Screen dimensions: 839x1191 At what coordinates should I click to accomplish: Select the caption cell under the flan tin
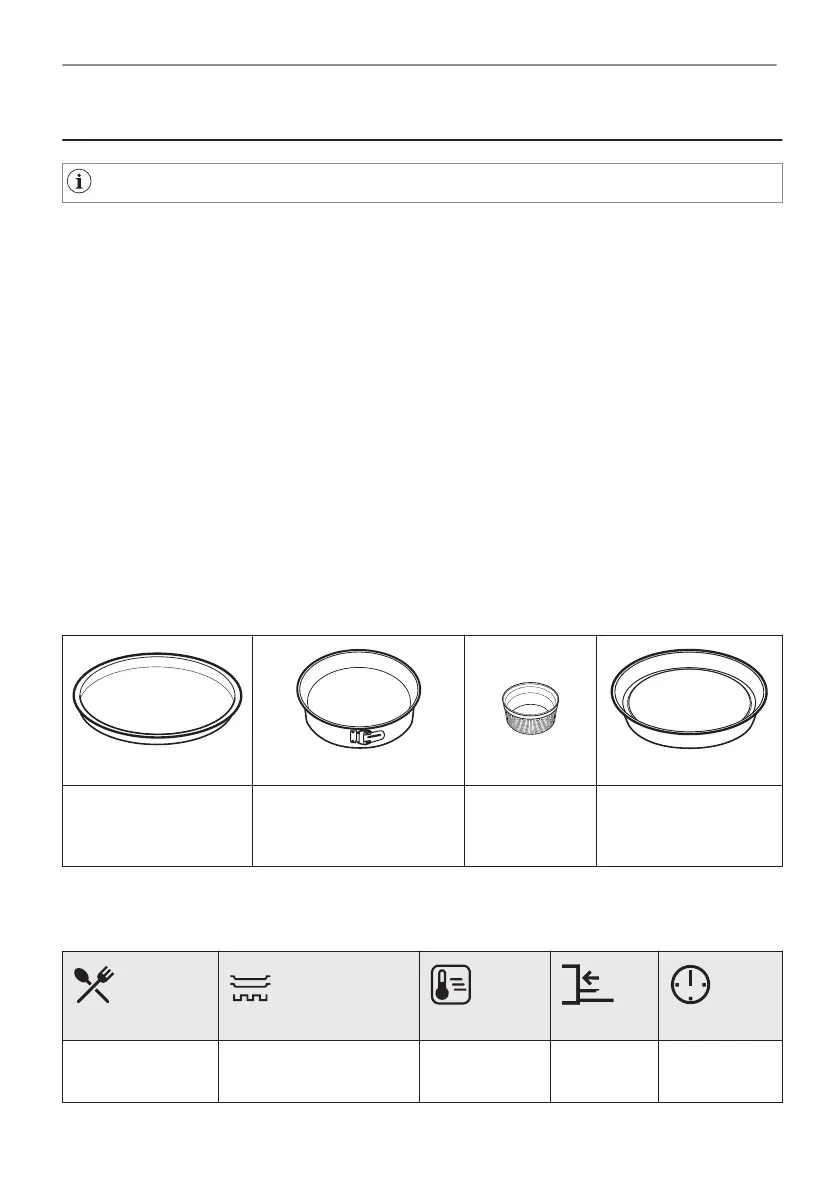tap(689, 826)
